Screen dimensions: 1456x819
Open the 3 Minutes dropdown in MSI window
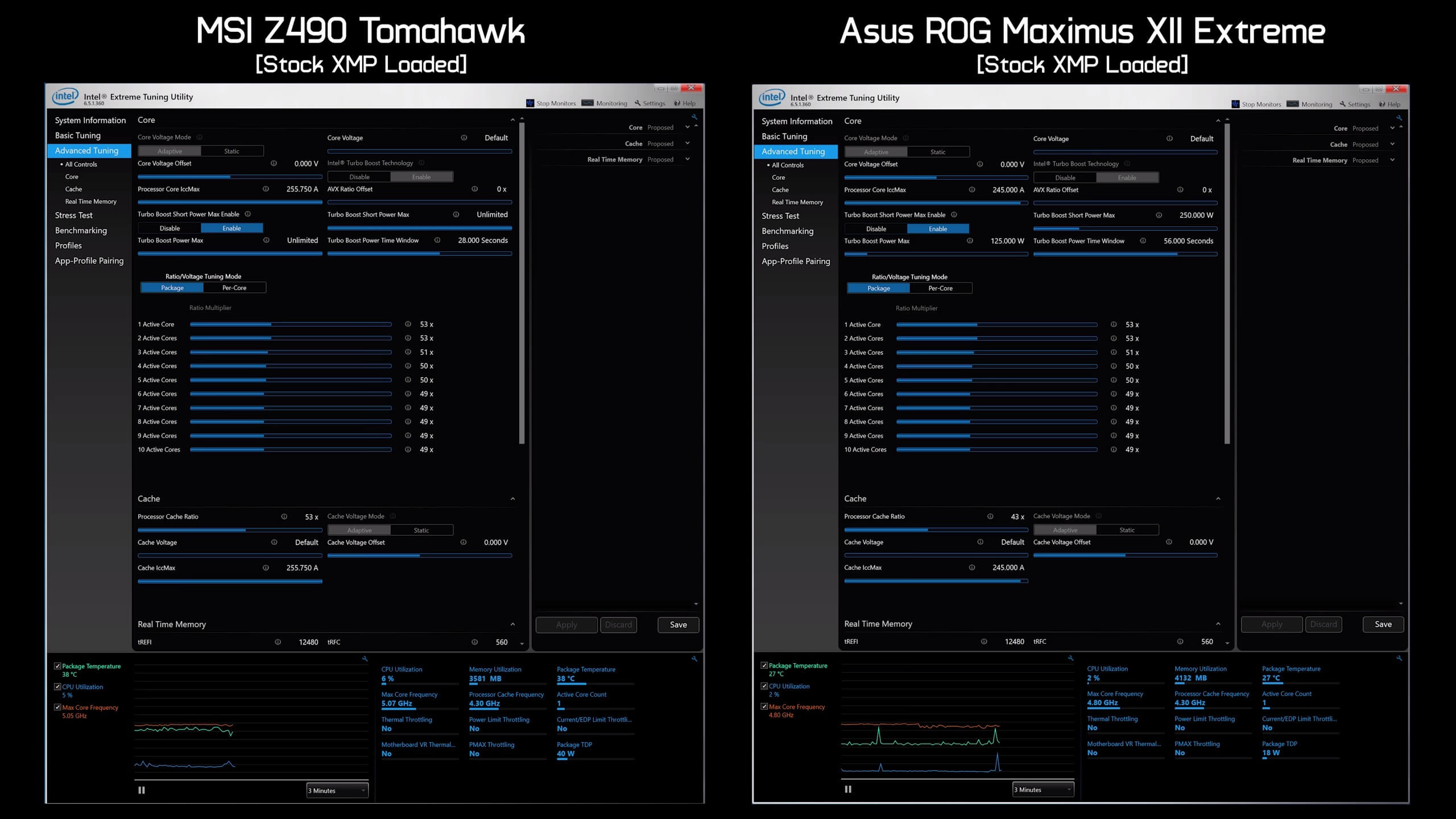click(337, 791)
